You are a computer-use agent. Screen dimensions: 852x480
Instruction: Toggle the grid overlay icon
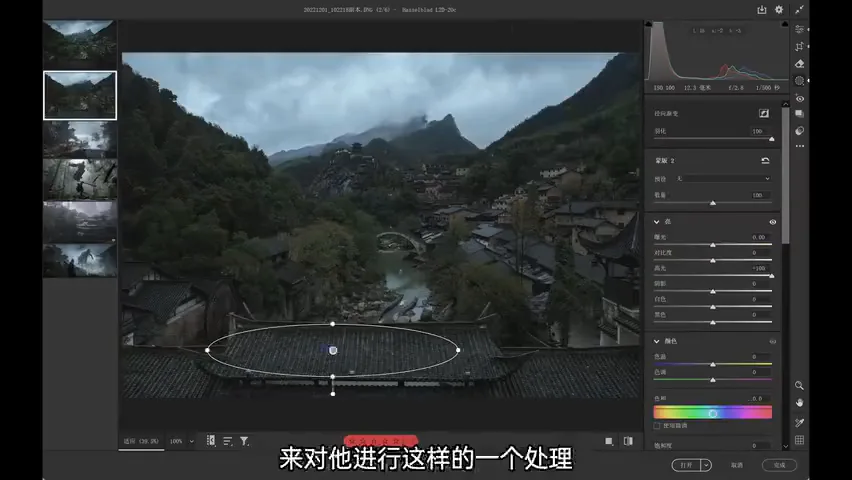point(799,440)
